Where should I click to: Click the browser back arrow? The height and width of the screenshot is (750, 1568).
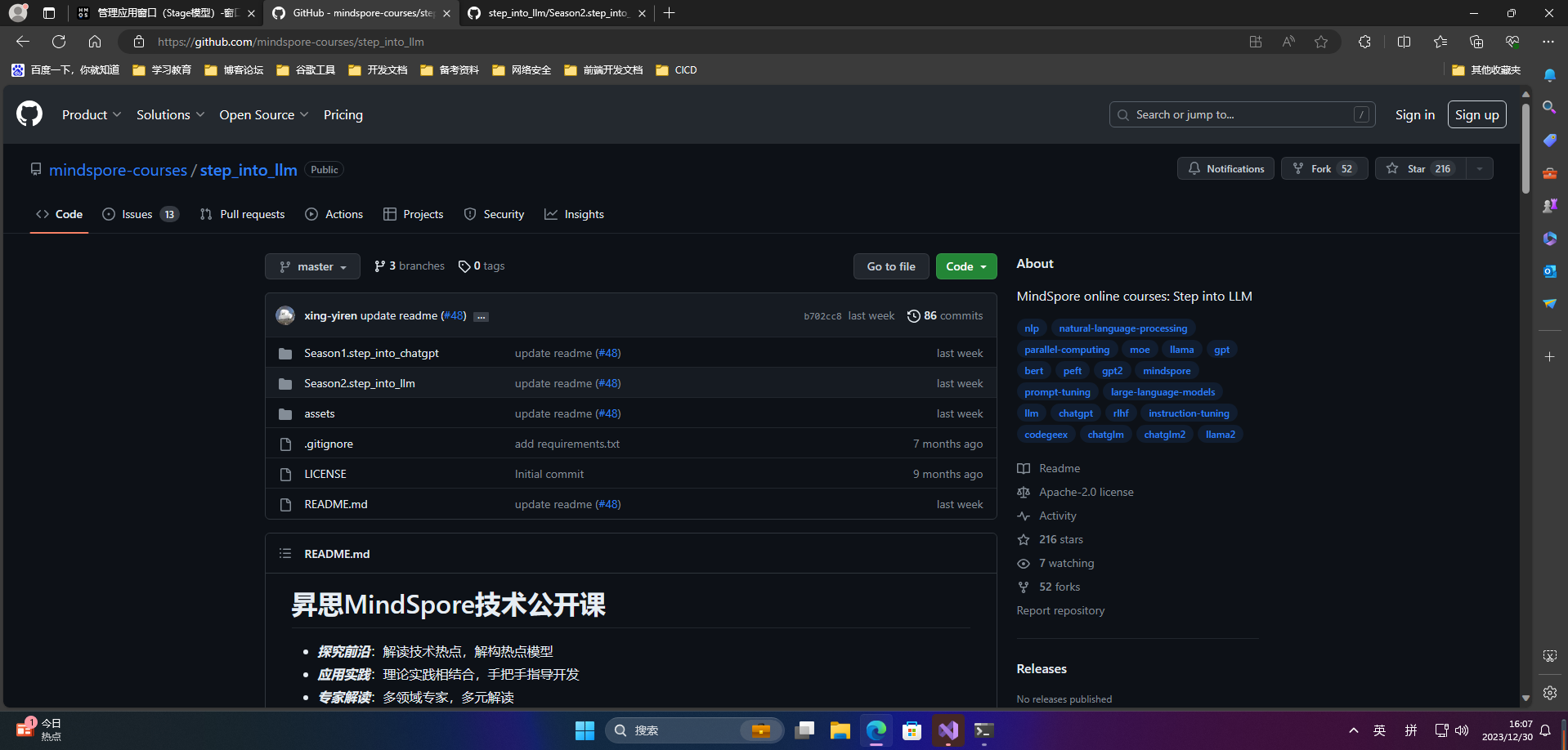[x=23, y=42]
